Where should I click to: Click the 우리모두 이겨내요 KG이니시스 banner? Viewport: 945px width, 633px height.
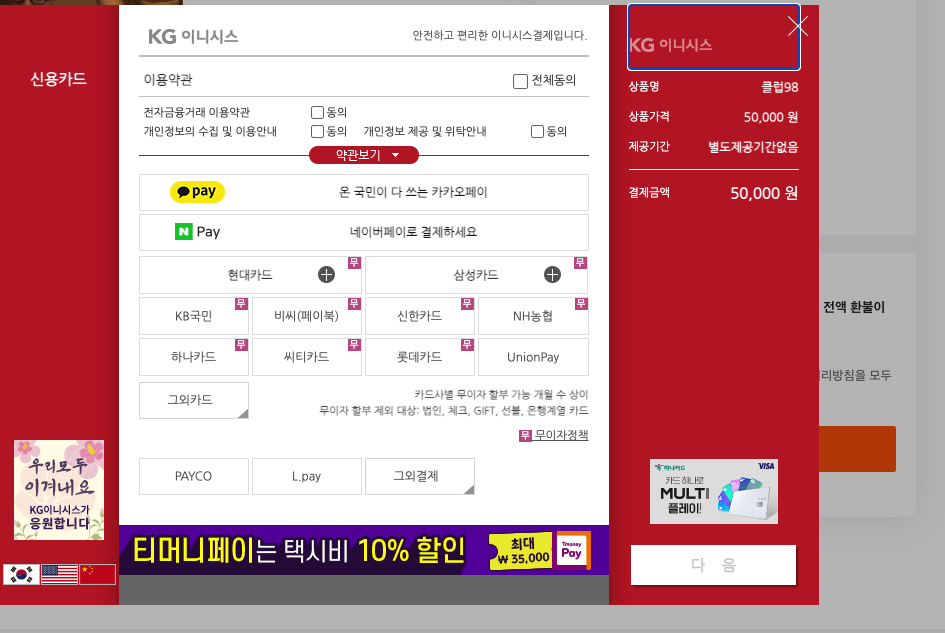click(59, 490)
